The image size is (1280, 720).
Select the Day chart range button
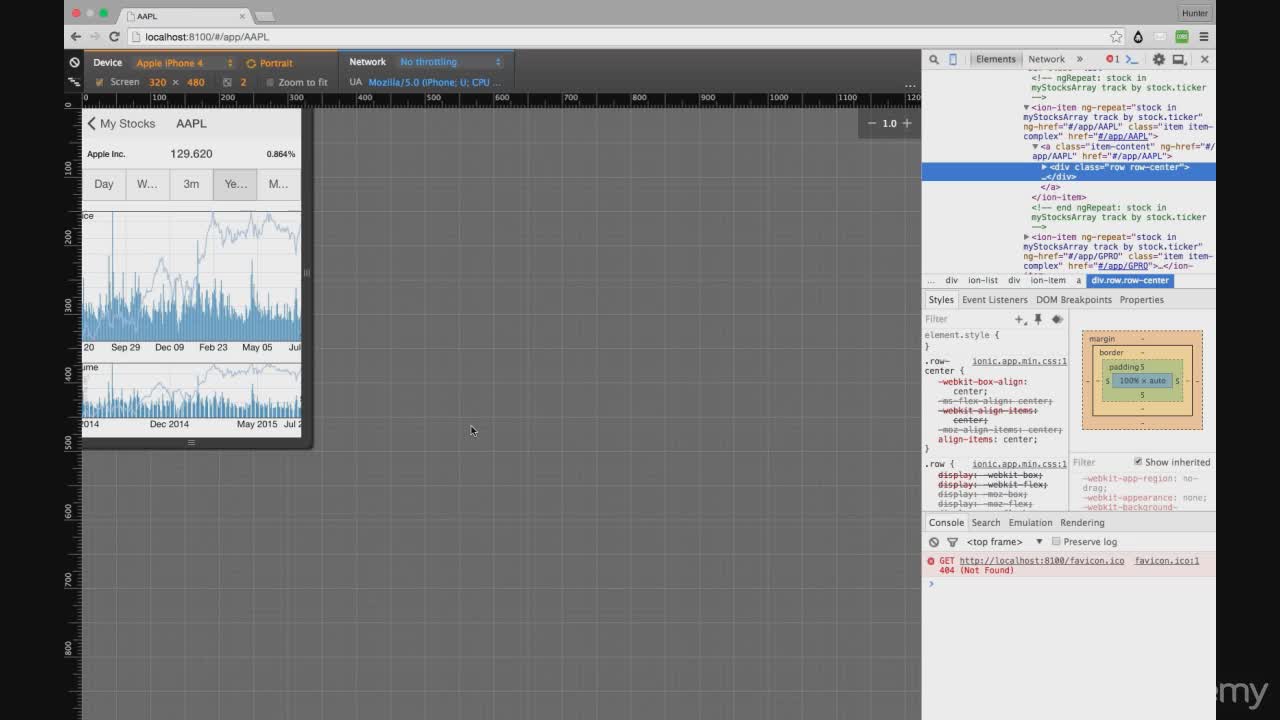(x=104, y=184)
